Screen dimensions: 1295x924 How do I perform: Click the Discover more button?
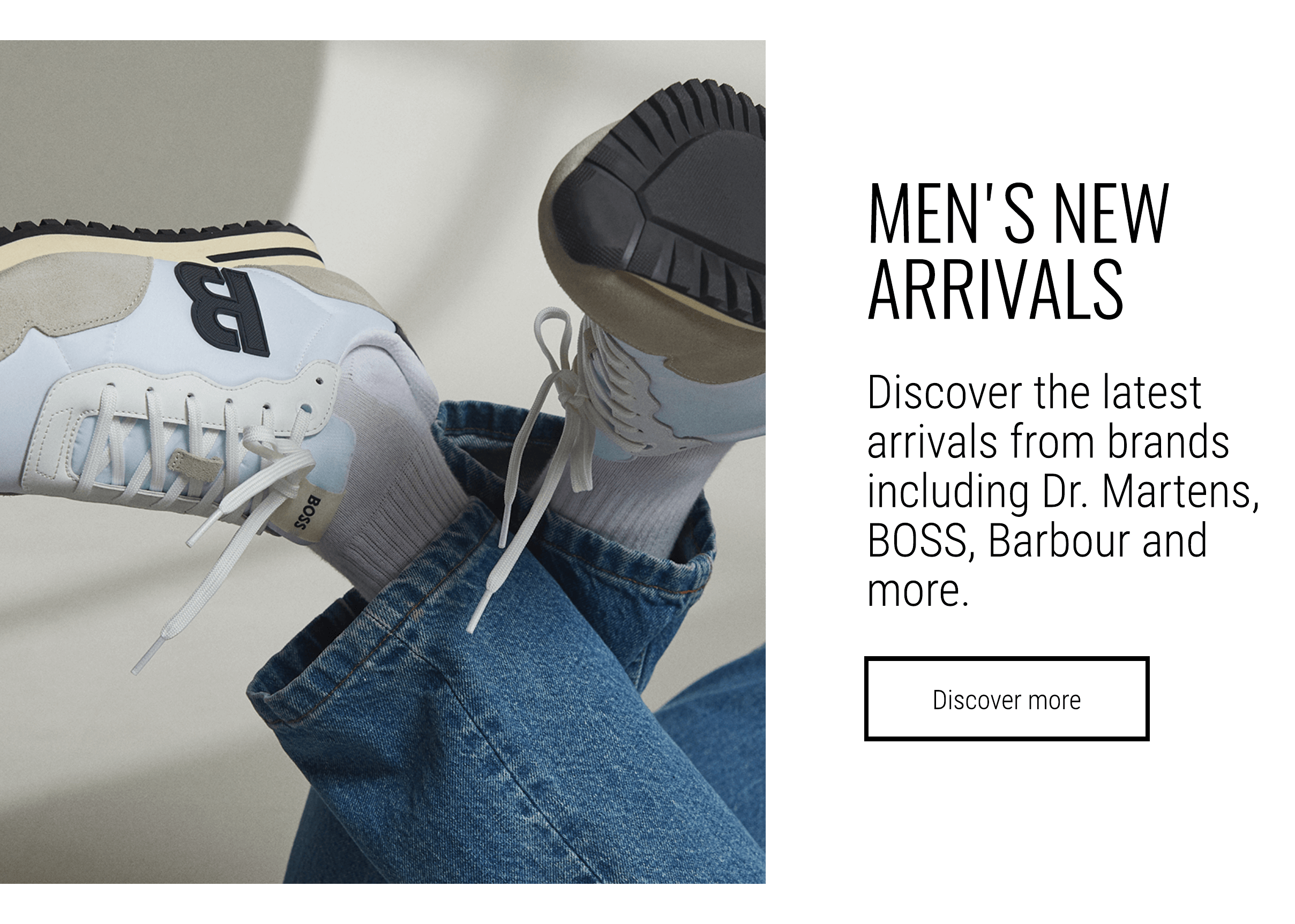tap(1006, 698)
